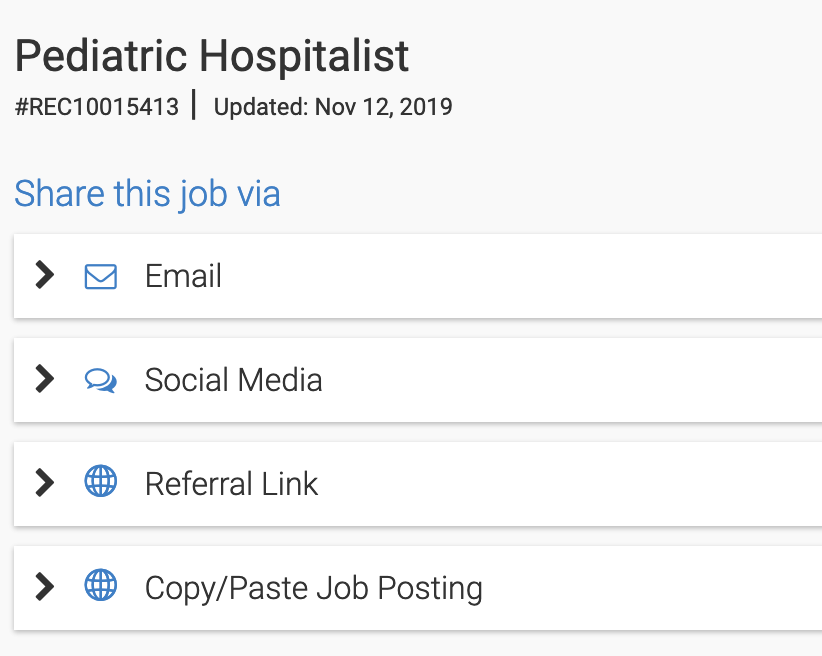Click the globe icon beside Copy/Paste Job Posting
The image size is (822, 656).
[x=101, y=587]
